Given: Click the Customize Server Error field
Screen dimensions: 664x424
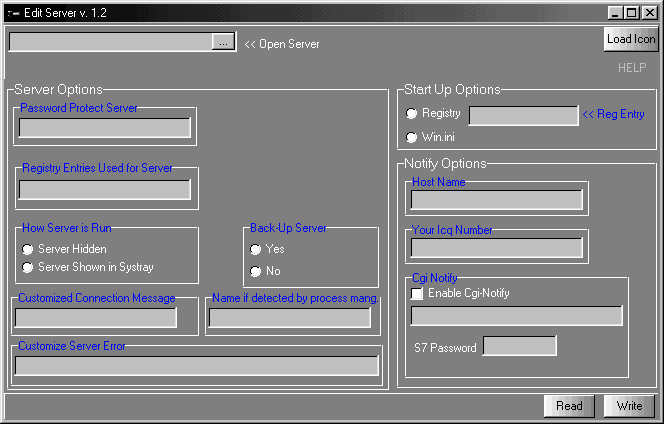Looking at the screenshot, I should [x=196, y=366].
